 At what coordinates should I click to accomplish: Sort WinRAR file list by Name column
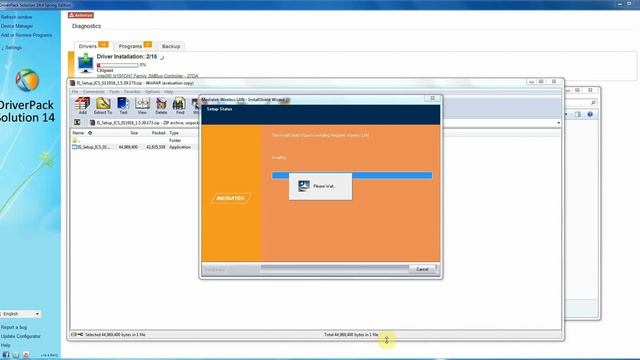coord(78,133)
